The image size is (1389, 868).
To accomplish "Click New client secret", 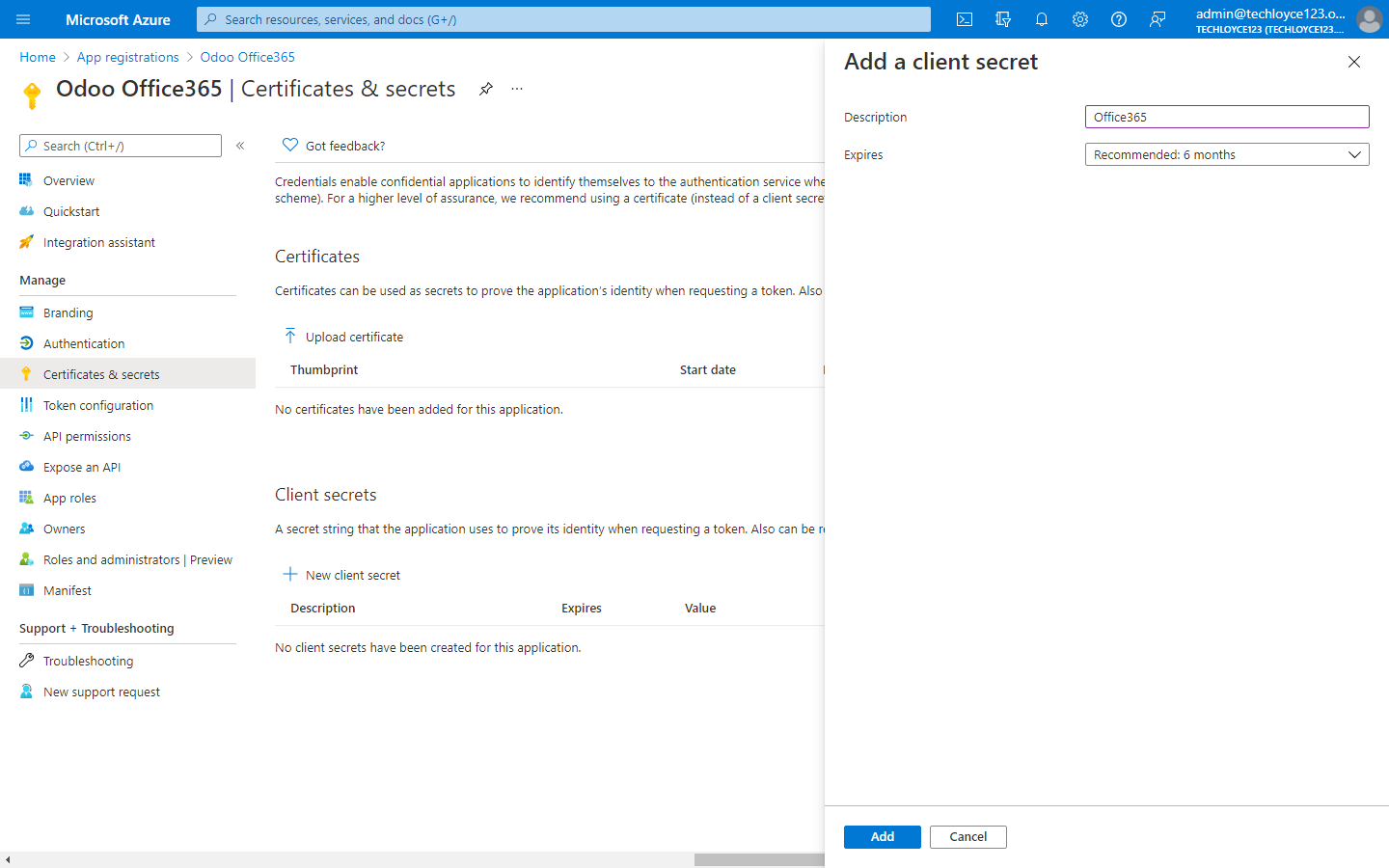I will click(x=353, y=575).
